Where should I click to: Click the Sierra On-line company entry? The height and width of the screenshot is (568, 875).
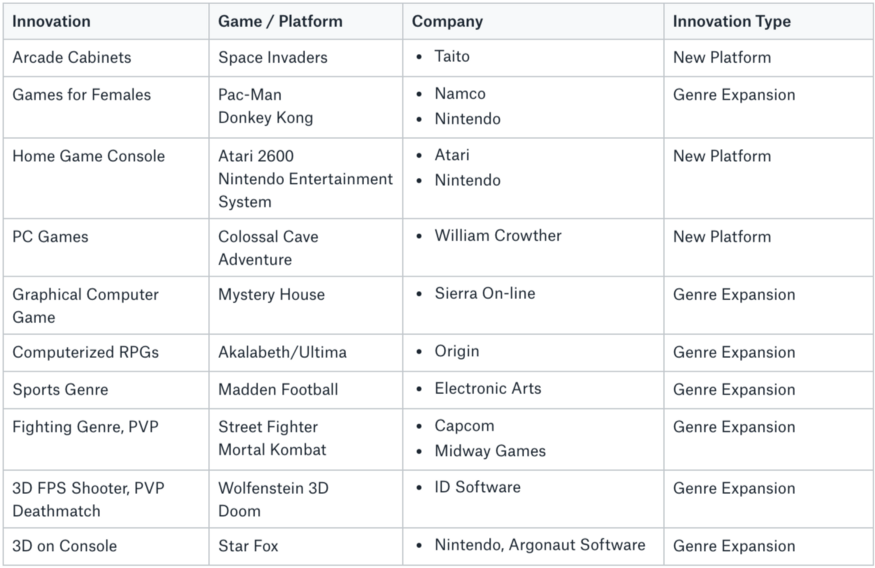coord(485,294)
